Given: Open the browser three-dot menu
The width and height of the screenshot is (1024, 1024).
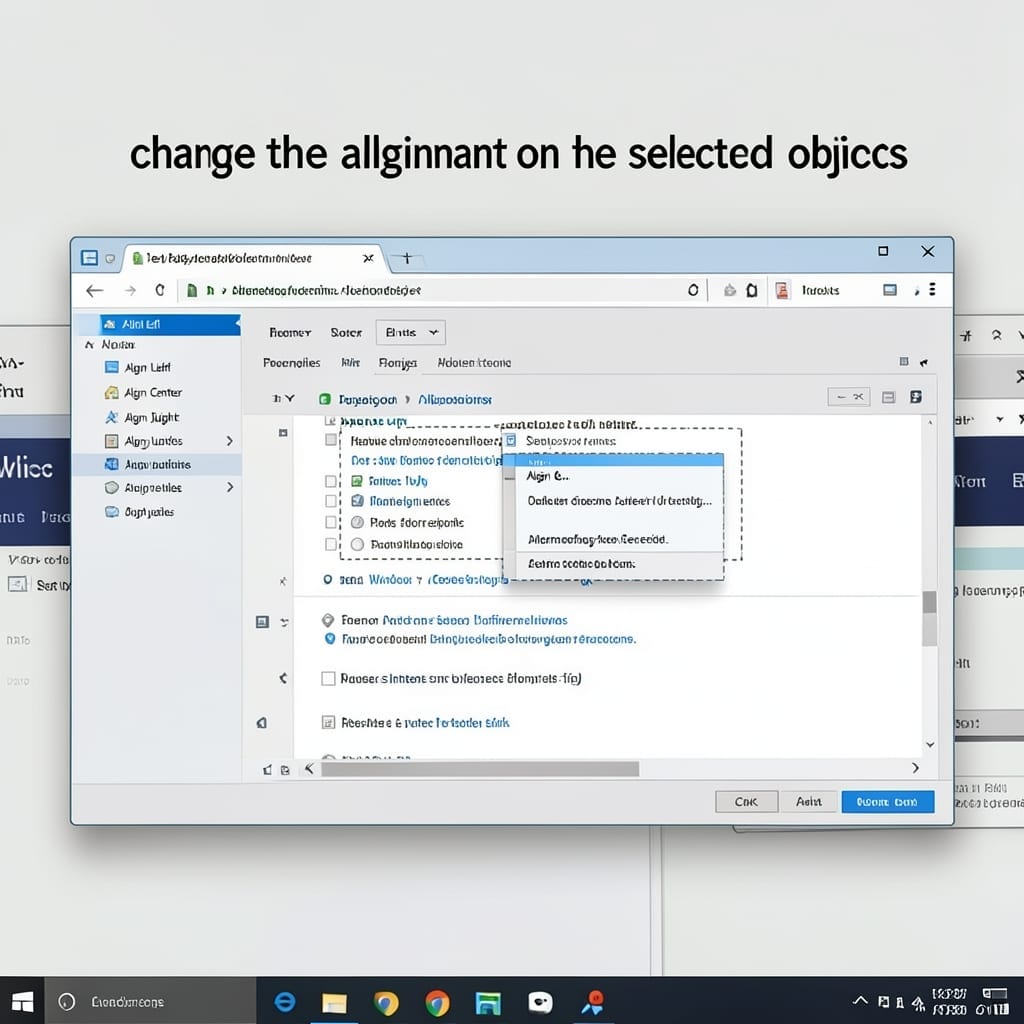Looking at the screenshot, I should pos(933,289).
